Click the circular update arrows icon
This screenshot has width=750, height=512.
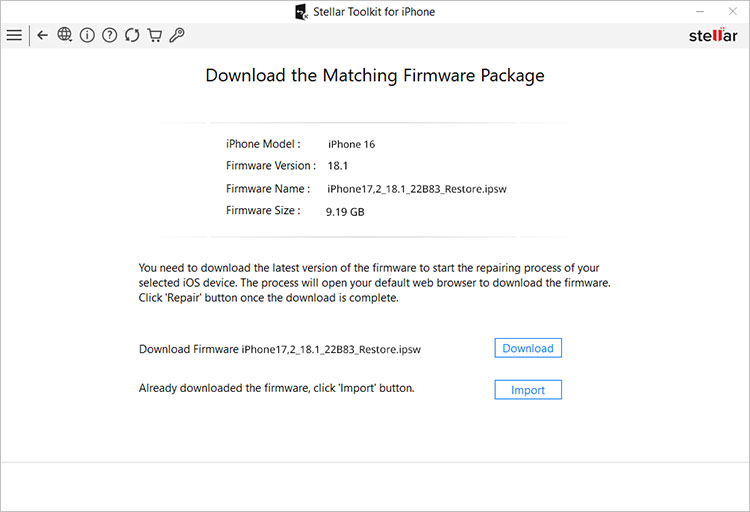coord(132,35)
